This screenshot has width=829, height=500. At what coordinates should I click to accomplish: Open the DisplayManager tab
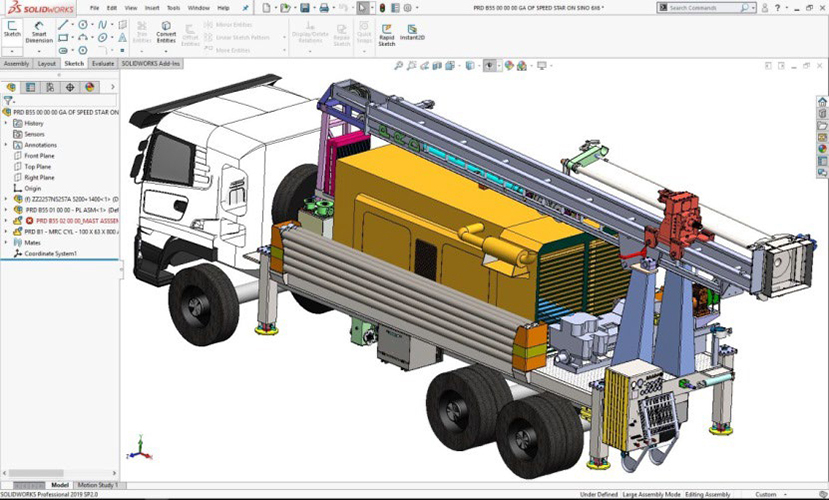click(x=89, y=87)
